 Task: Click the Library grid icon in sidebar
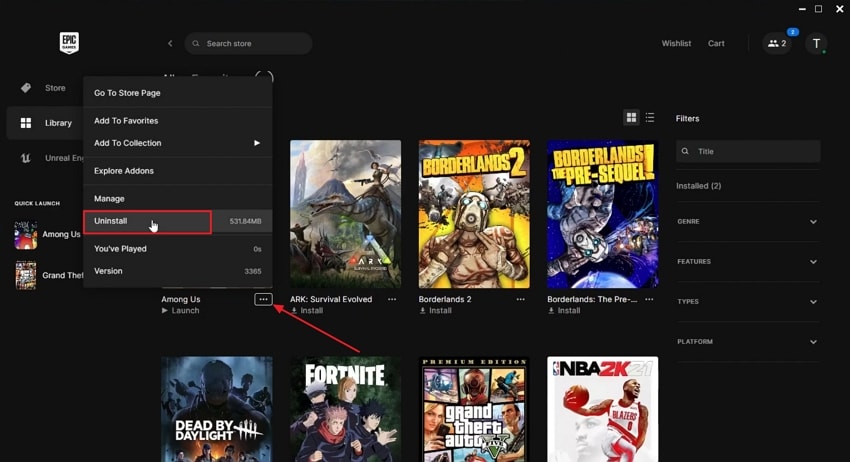[25, 123]
